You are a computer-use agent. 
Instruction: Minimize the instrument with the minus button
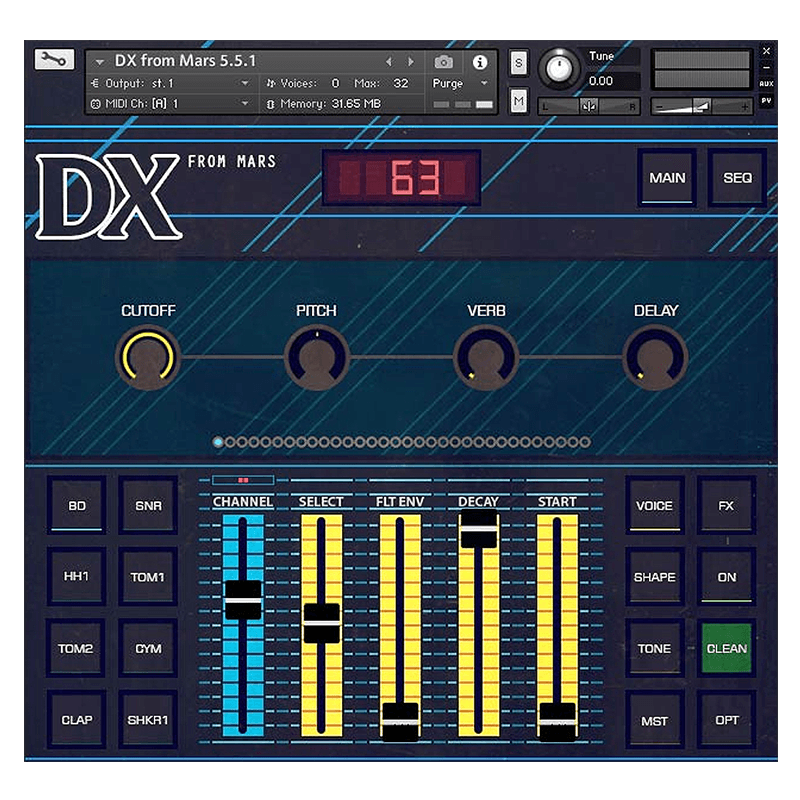[766, 67]
